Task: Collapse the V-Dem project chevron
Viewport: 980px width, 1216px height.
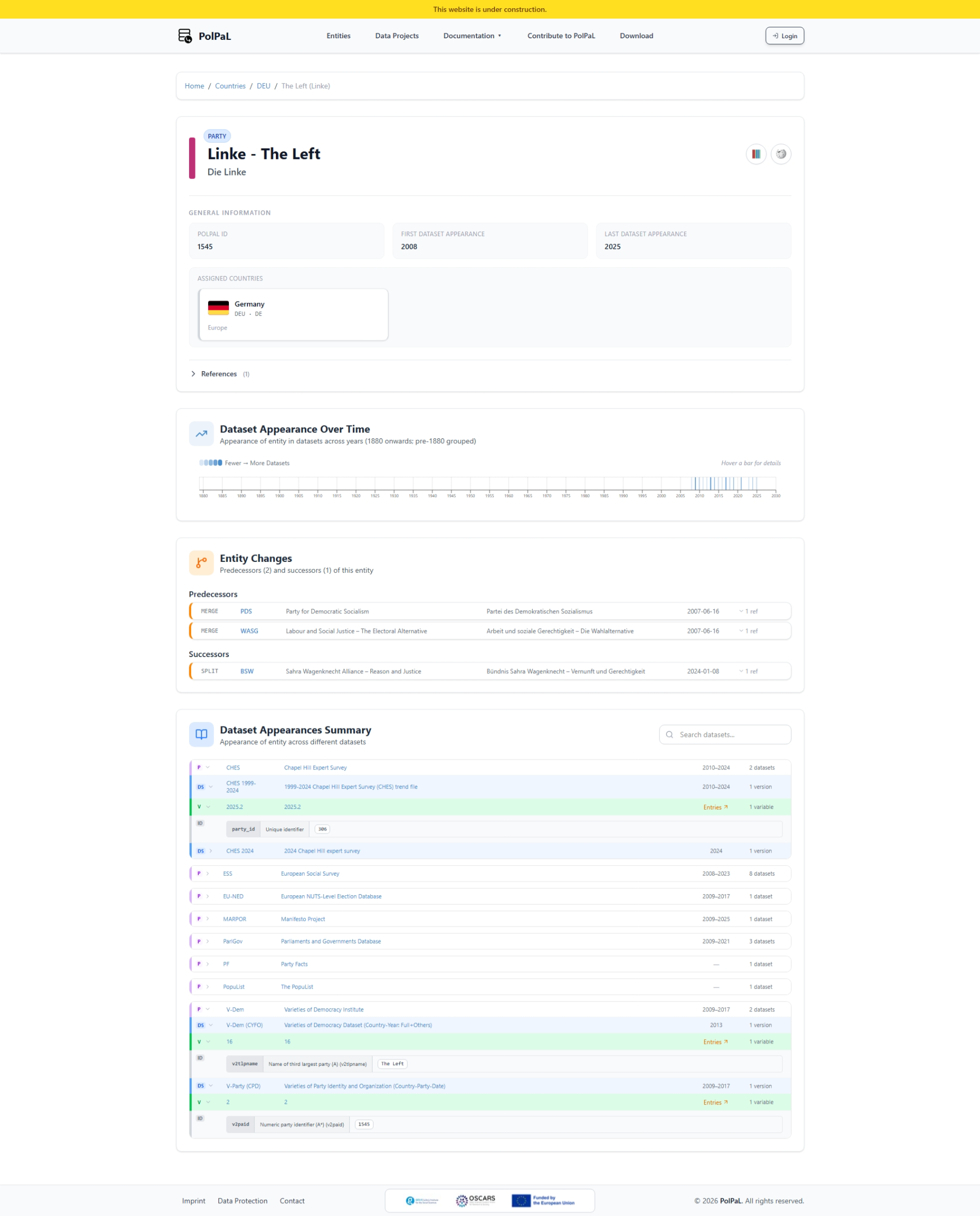Action: (x=208, y=1009)
